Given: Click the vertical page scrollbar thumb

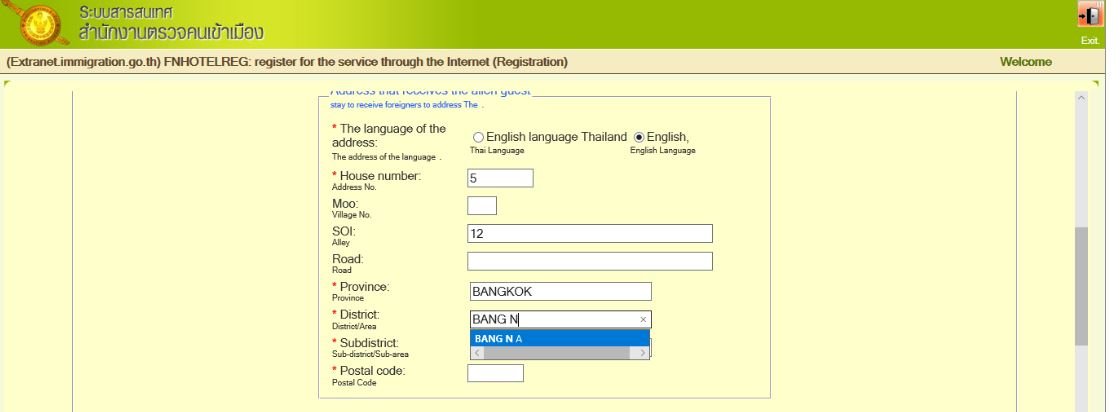Looking at the screenshot, I should point(1080,285).
